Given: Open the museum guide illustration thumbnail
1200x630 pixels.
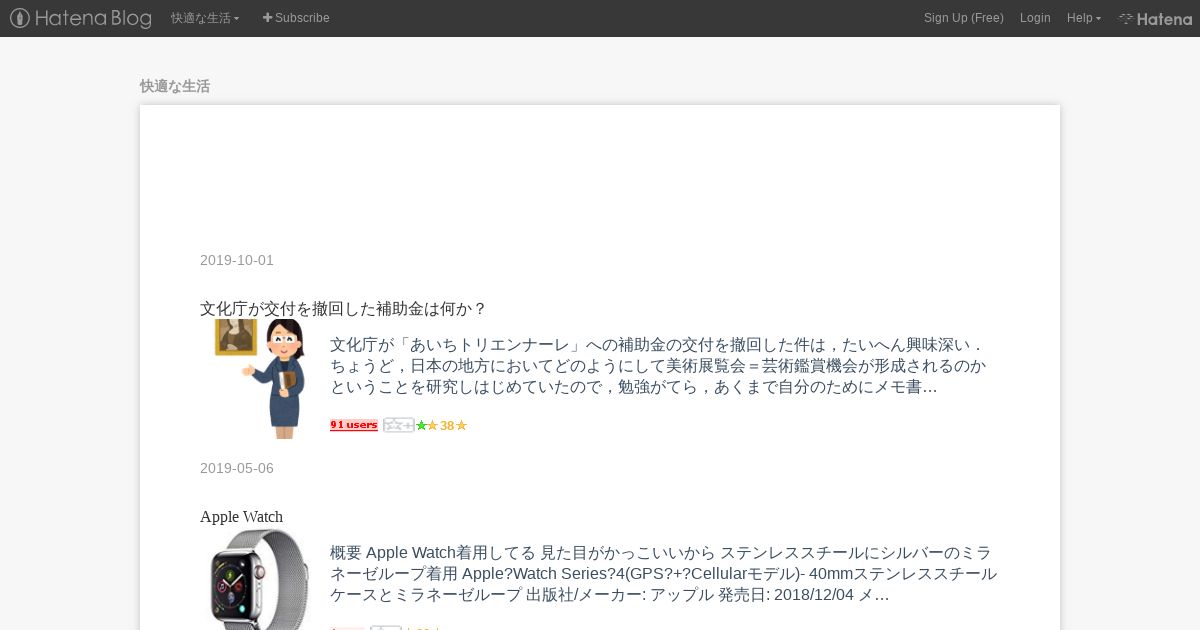Looking at the screenshot, I should tap(260, 379).
